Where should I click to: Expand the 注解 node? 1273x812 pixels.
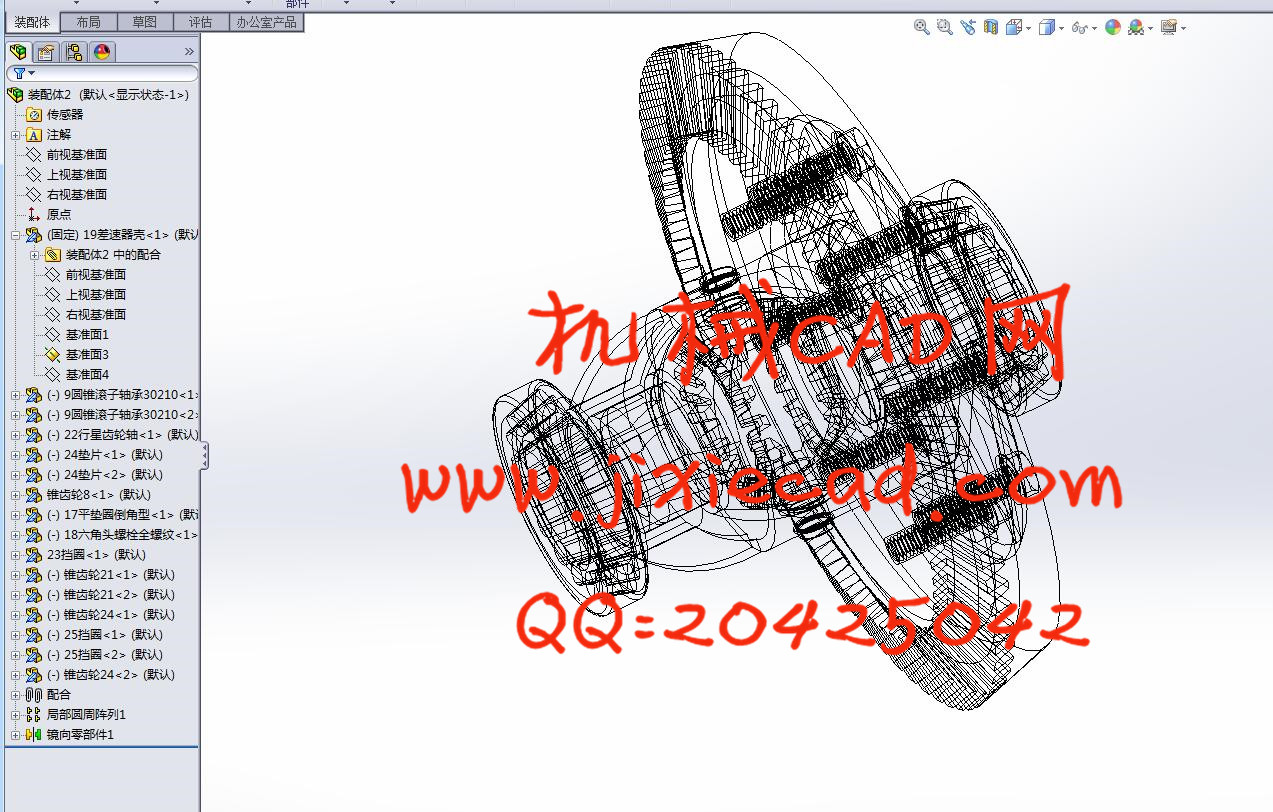(x=16, y=135)
